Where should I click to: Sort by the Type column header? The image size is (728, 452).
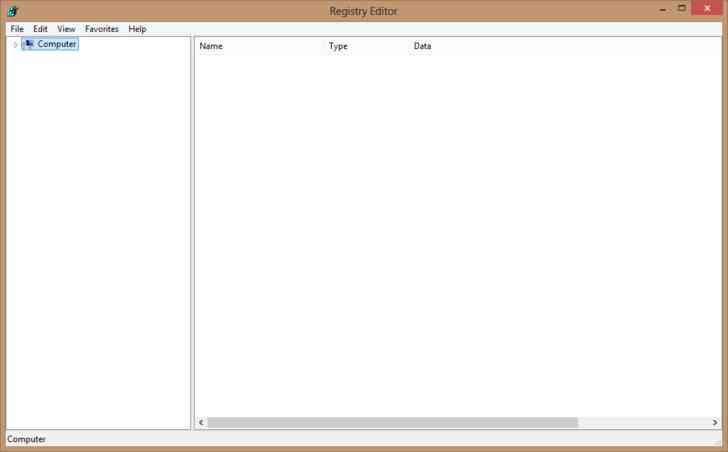365,46
